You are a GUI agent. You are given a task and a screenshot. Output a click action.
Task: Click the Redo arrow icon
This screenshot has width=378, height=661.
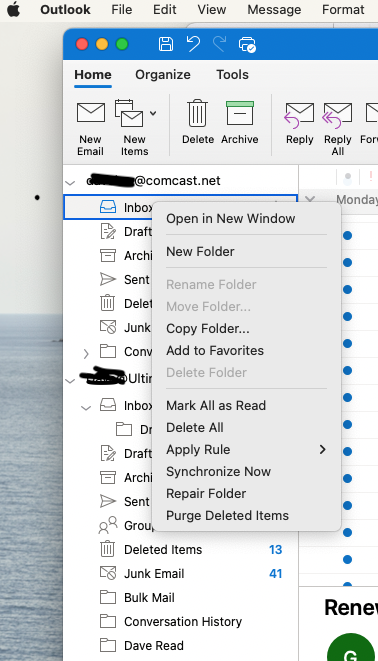click(x=220, y=44)
